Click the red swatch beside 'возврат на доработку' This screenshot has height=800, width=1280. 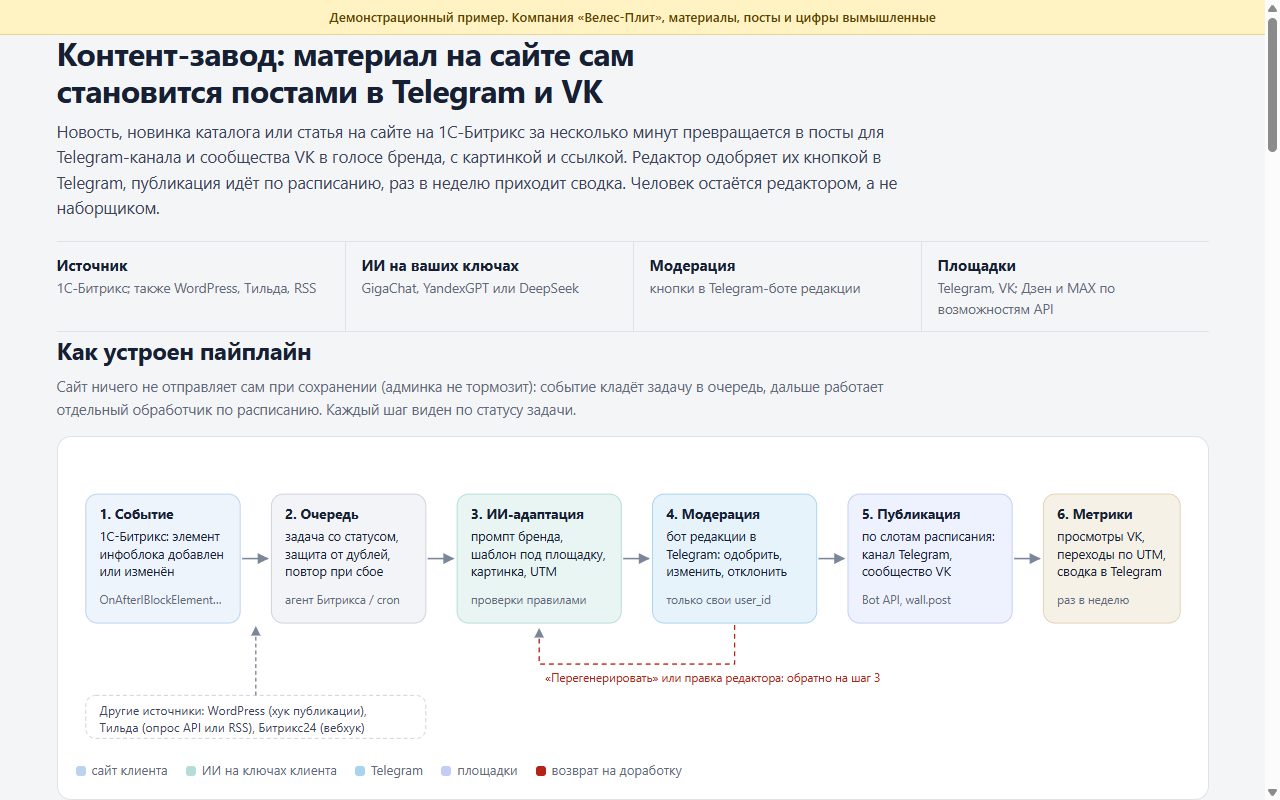point(541,771)
